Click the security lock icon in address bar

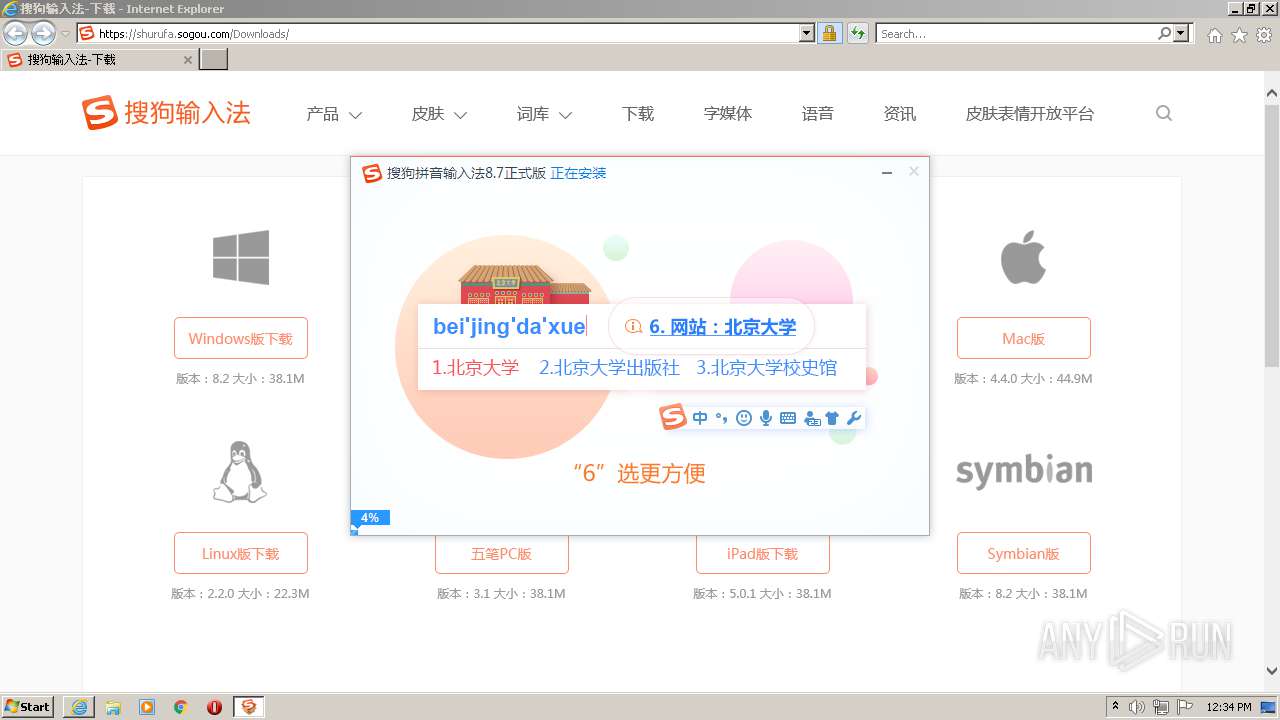point(829,34)
